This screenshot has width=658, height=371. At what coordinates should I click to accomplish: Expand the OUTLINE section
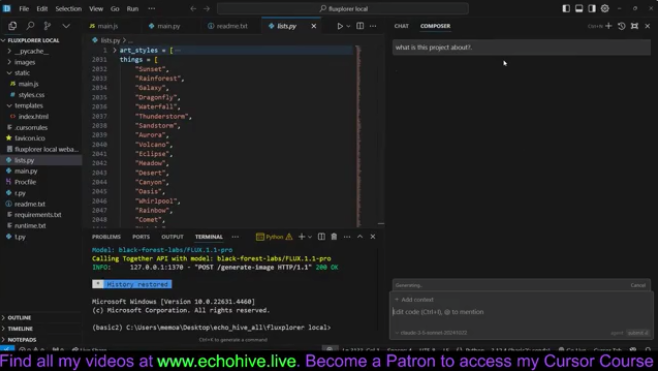19,318
